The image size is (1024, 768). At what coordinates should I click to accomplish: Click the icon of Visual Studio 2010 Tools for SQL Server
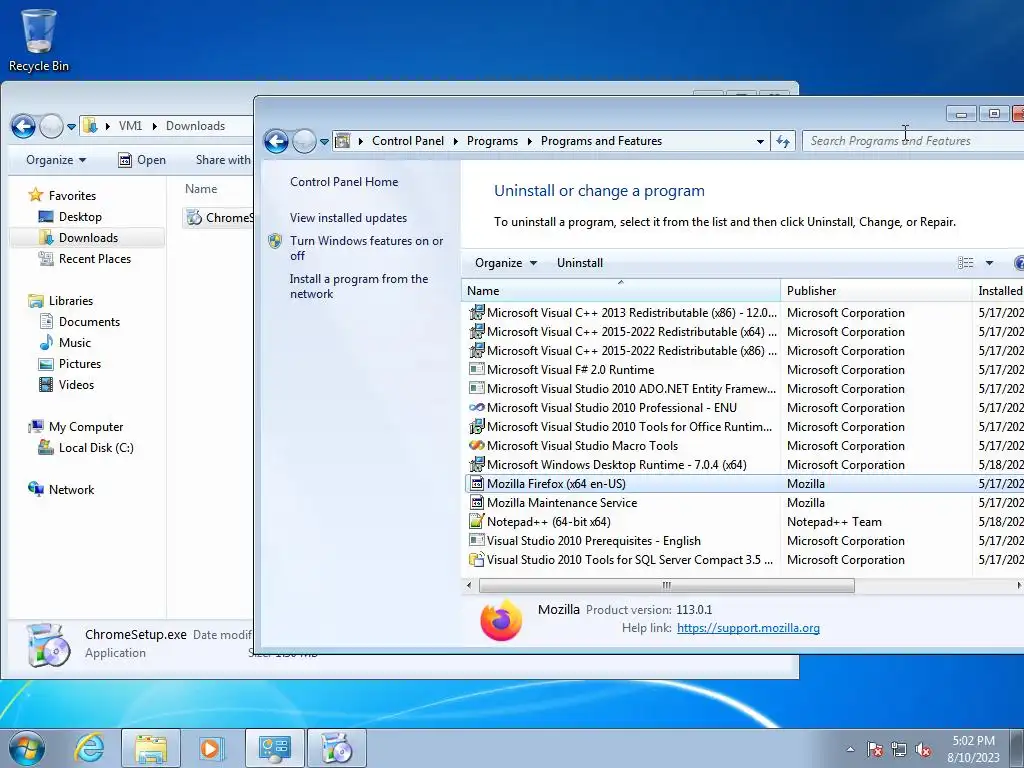[477, 560]
